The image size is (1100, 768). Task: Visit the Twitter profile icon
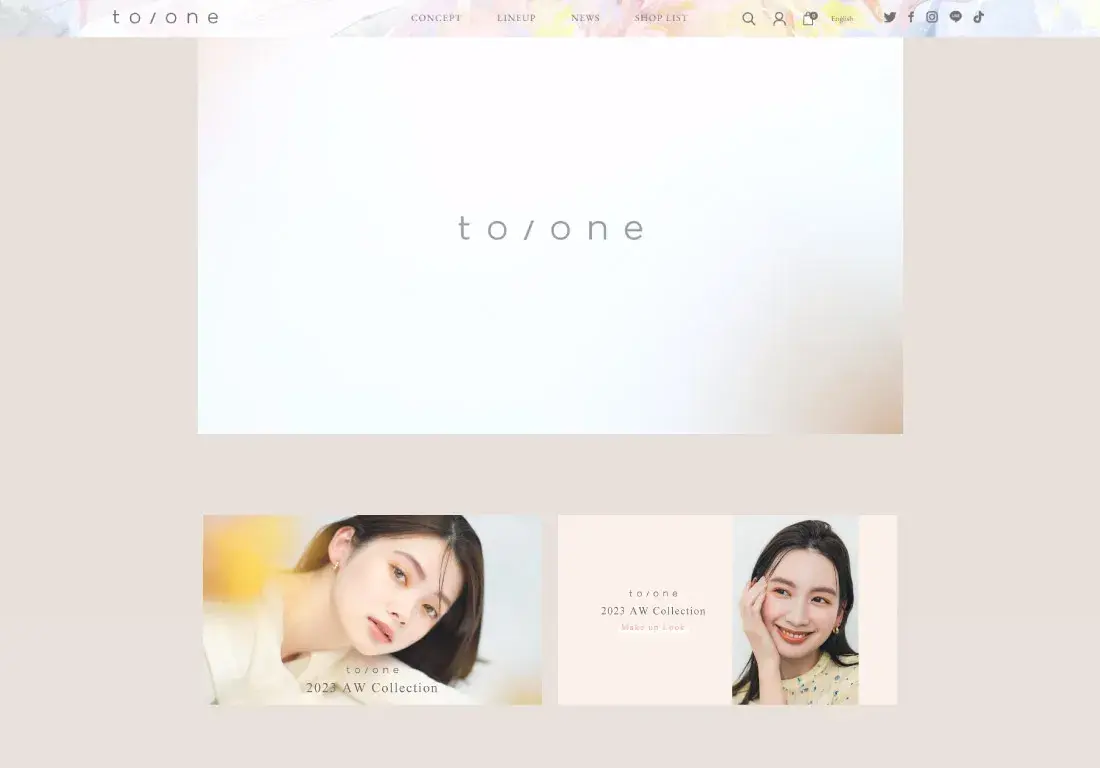tap(889, 17)
